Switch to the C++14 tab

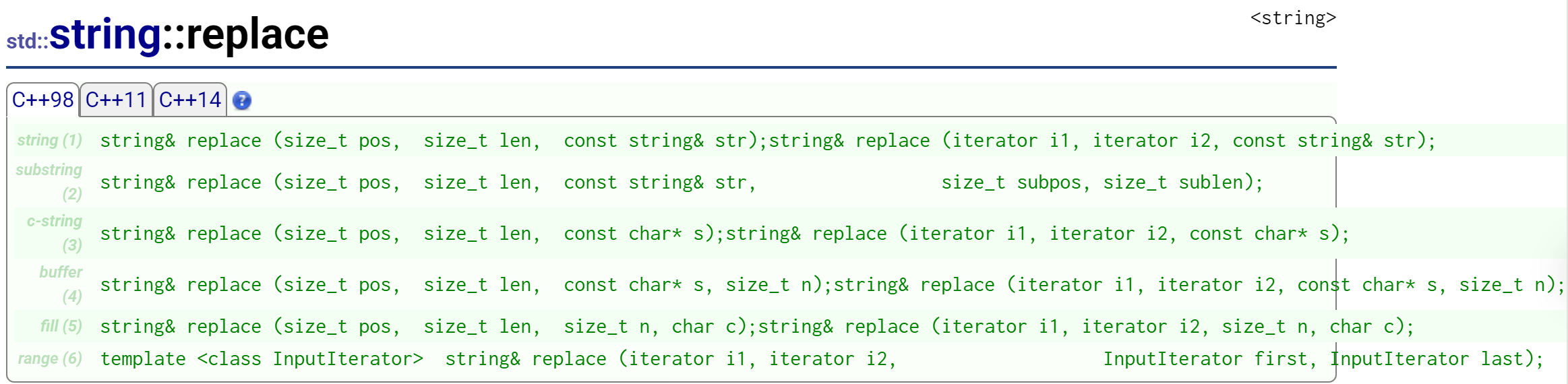coord(190,100)
